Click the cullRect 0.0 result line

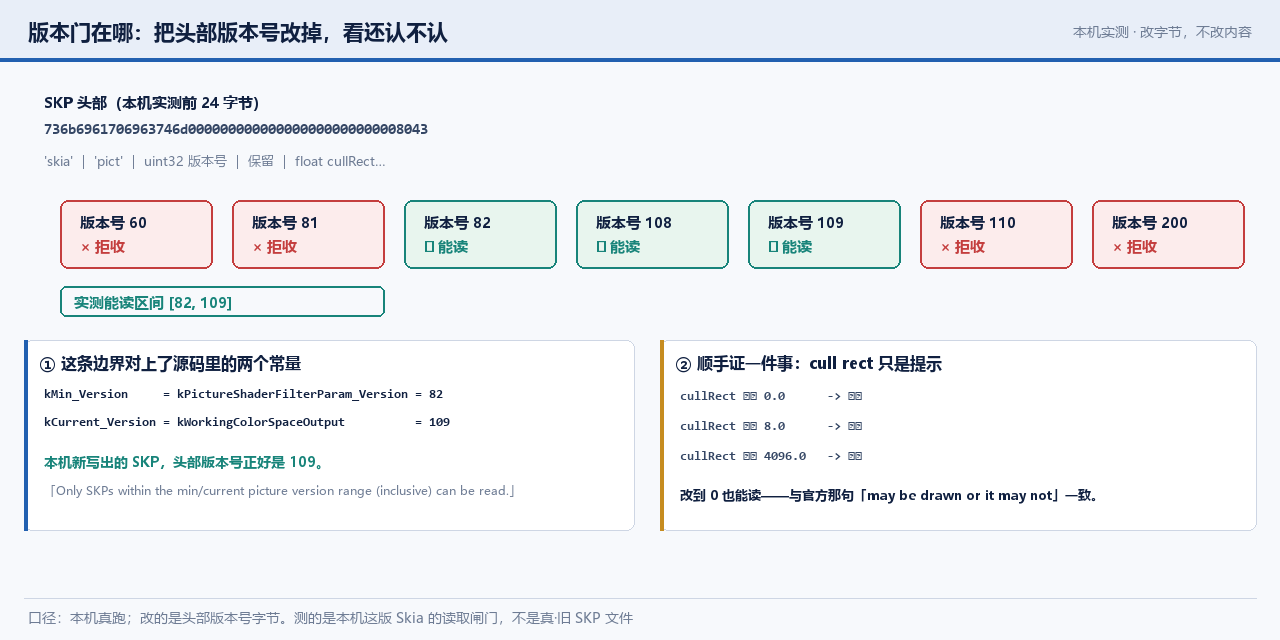771,396
